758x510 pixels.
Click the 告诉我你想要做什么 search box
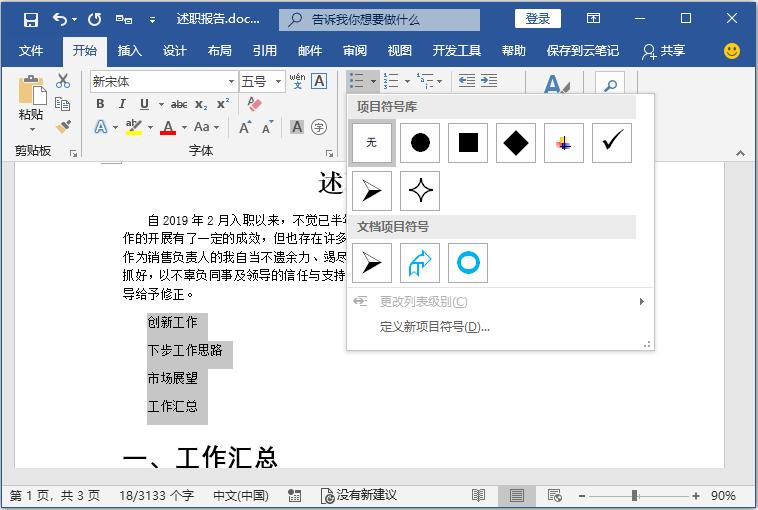click(379, 20)
